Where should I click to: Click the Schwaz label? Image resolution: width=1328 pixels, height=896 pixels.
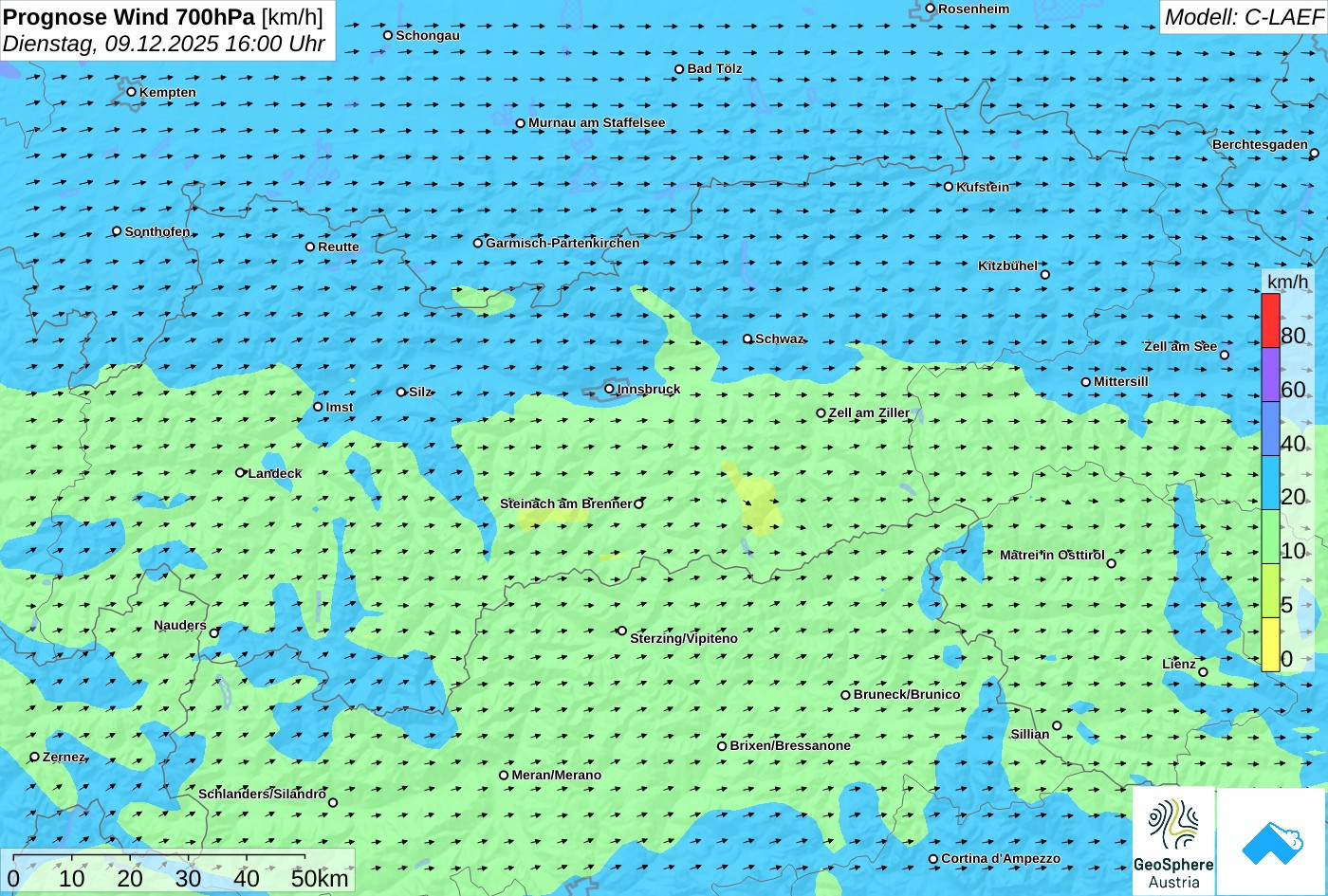(780, 338)
